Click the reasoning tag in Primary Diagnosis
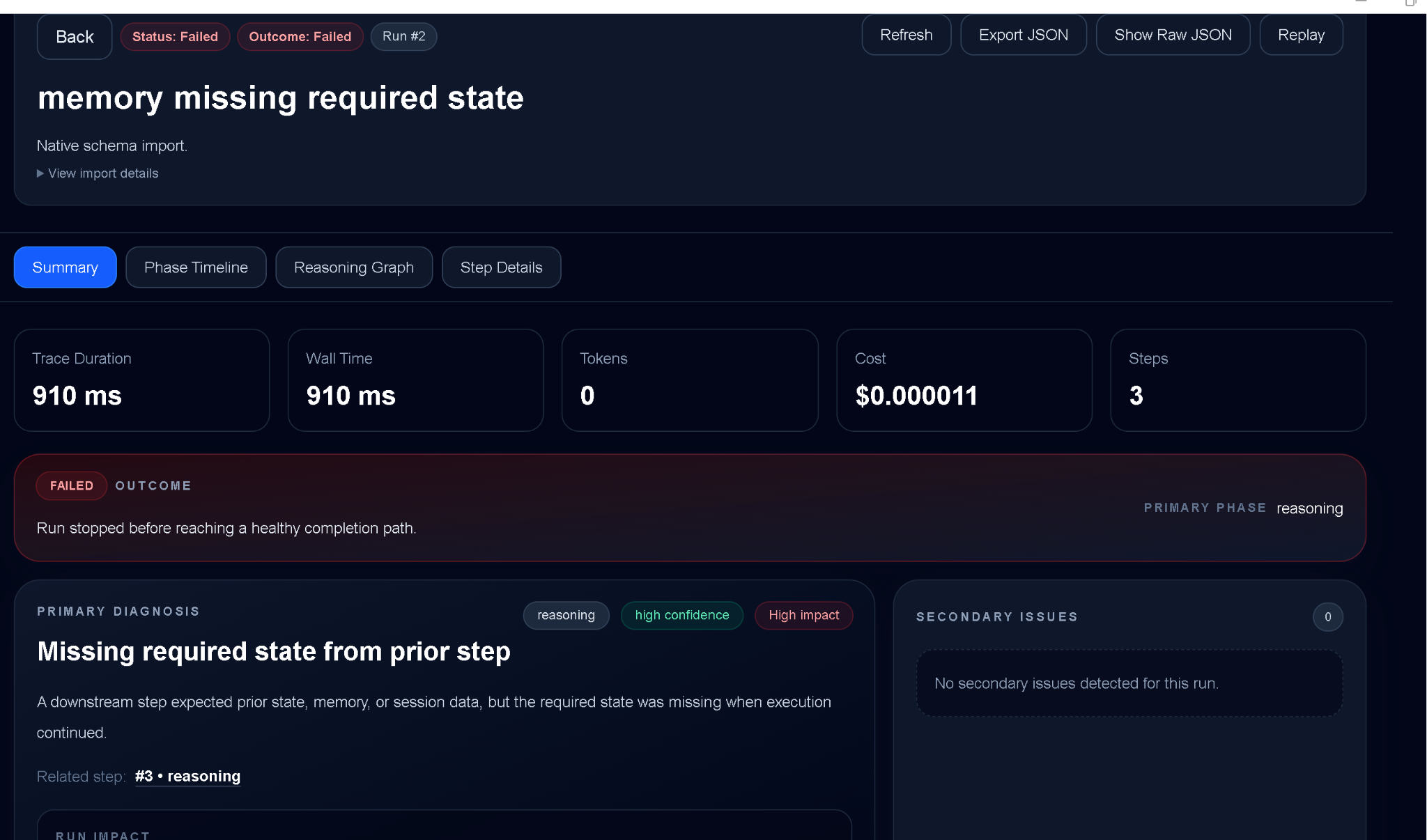This screenshot has width=1427, height=840. pyautogui.click(x=566, y=615)
